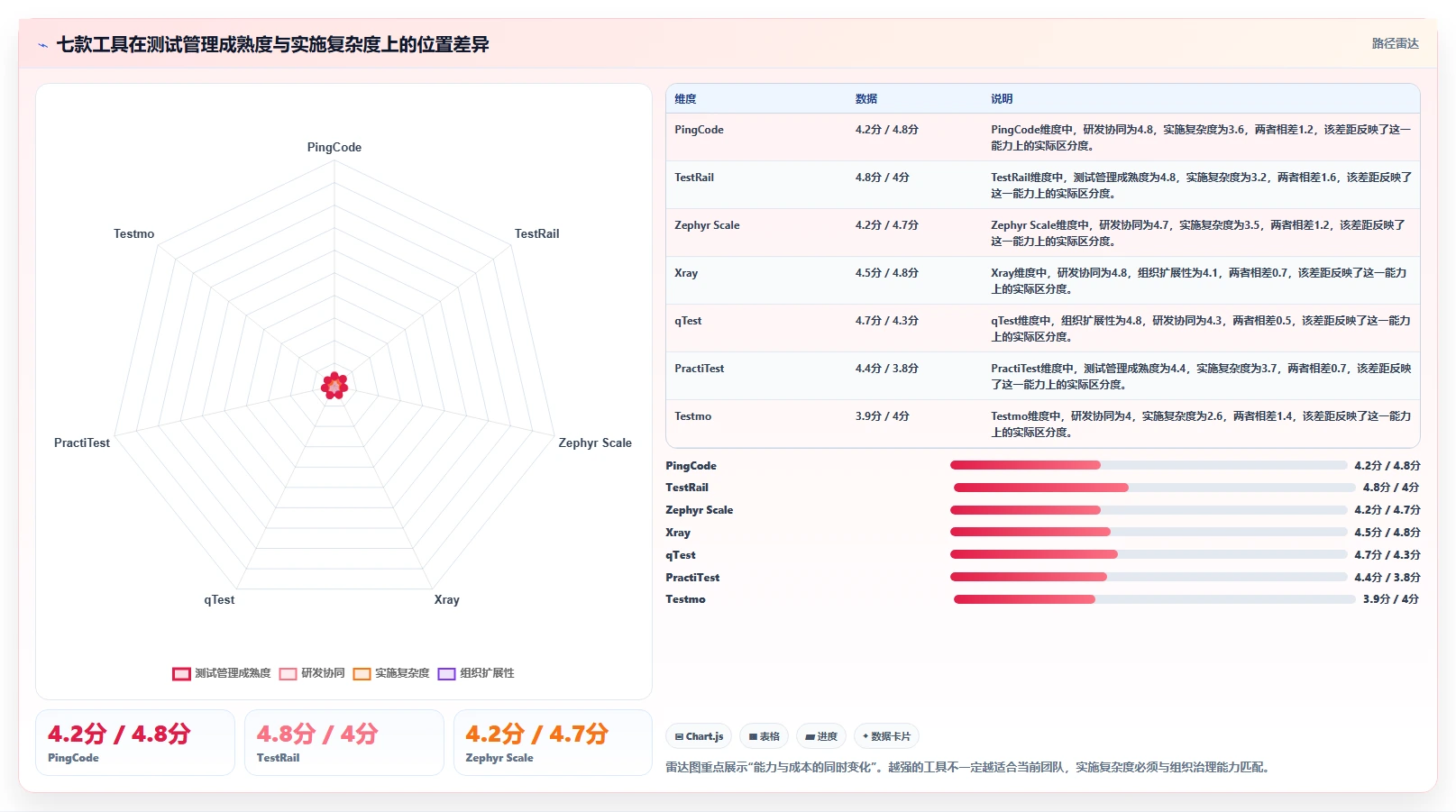Toggle the 组织扩展性 legend swatch
This screenshot has width=1456, height=812.
446,674
